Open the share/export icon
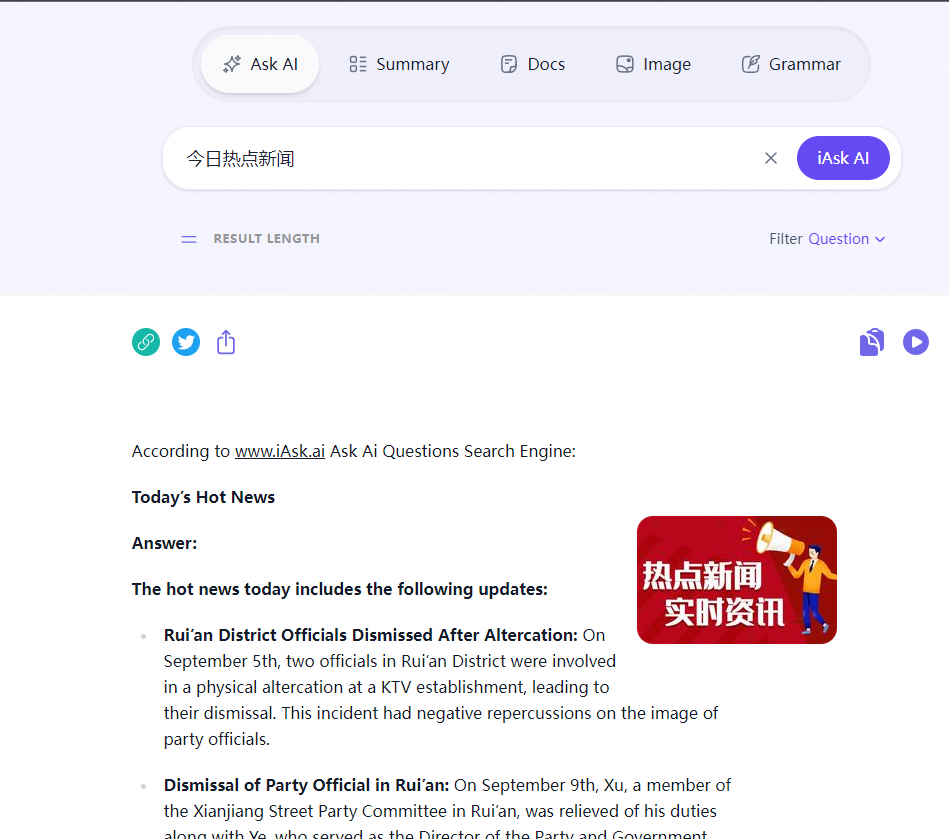949x839 pixels. click(226, 341)
